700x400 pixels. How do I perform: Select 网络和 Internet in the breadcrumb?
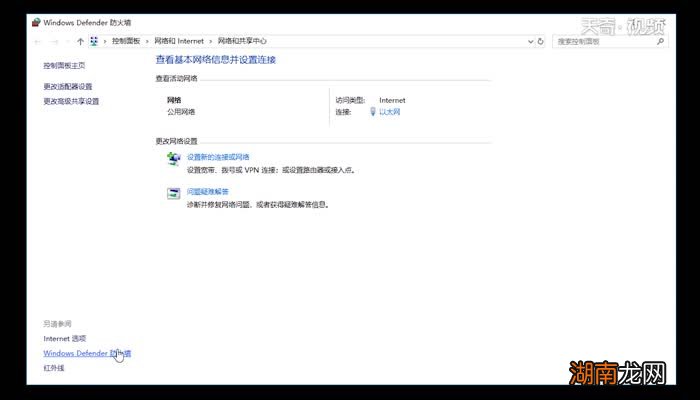(x=179, y=41)
